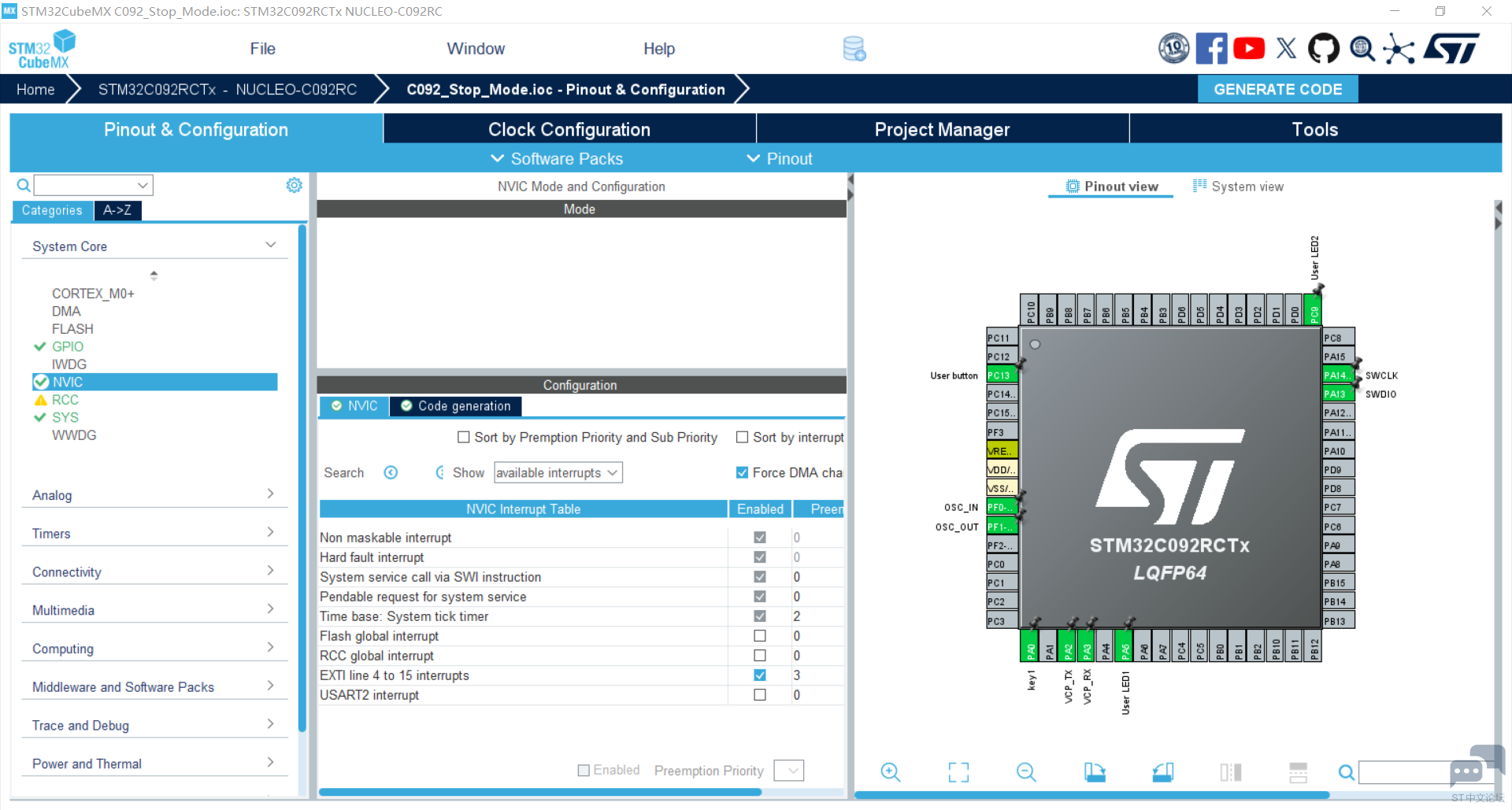Image resolution: width=1512 pixels, height=810 pixels.
Task: Toggle Sort by Premption Priority checkbox
Action: tap(464, 437)
